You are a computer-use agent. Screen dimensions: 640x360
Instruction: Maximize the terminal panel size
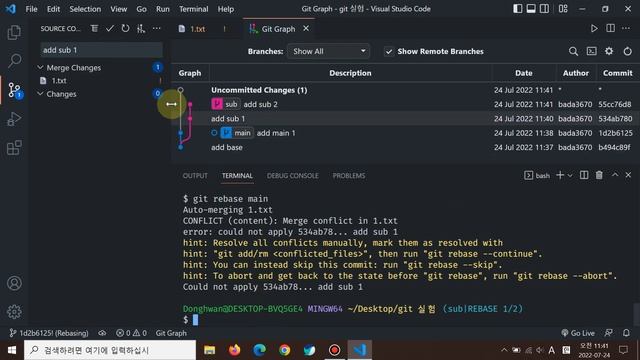615,175
